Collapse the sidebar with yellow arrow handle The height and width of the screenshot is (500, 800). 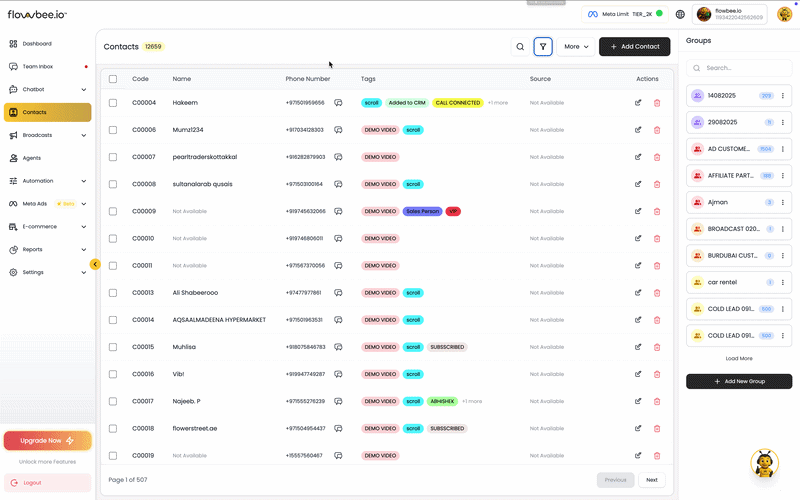(x=95, y=264)
